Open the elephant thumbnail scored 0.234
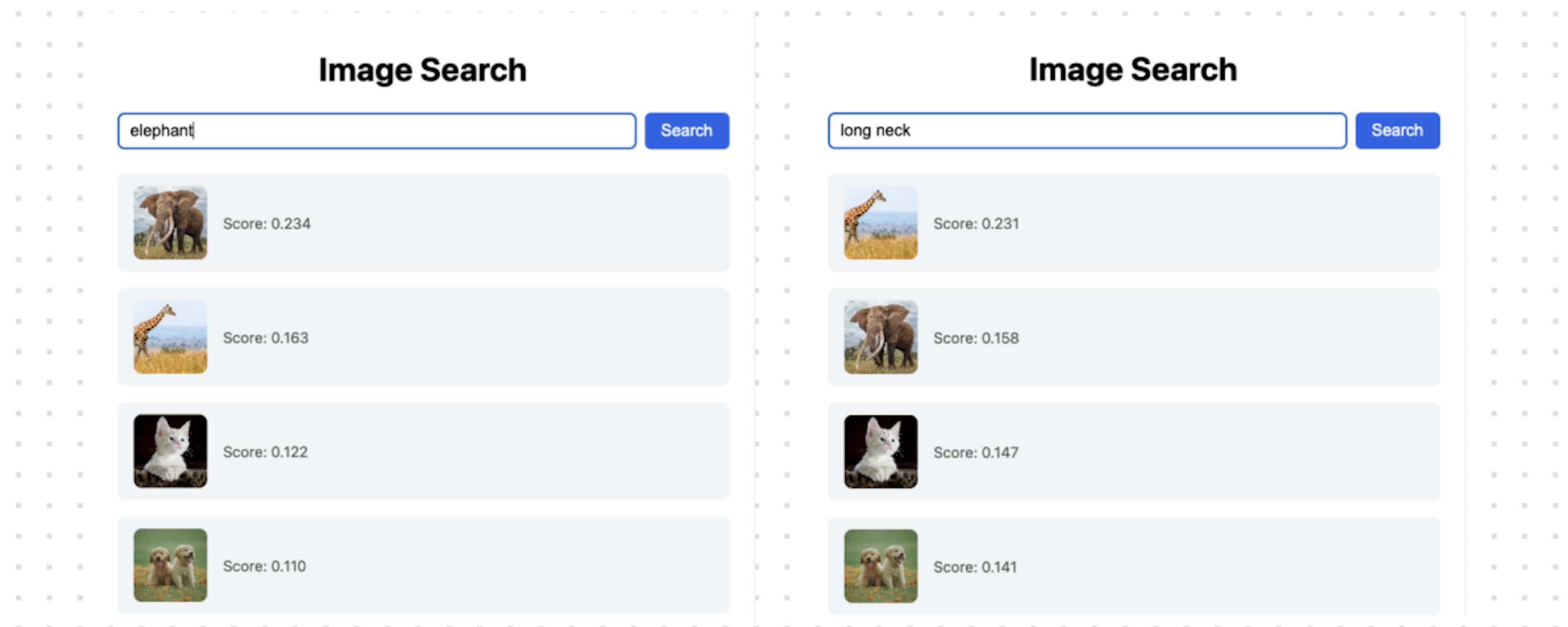 pos(170,223)
